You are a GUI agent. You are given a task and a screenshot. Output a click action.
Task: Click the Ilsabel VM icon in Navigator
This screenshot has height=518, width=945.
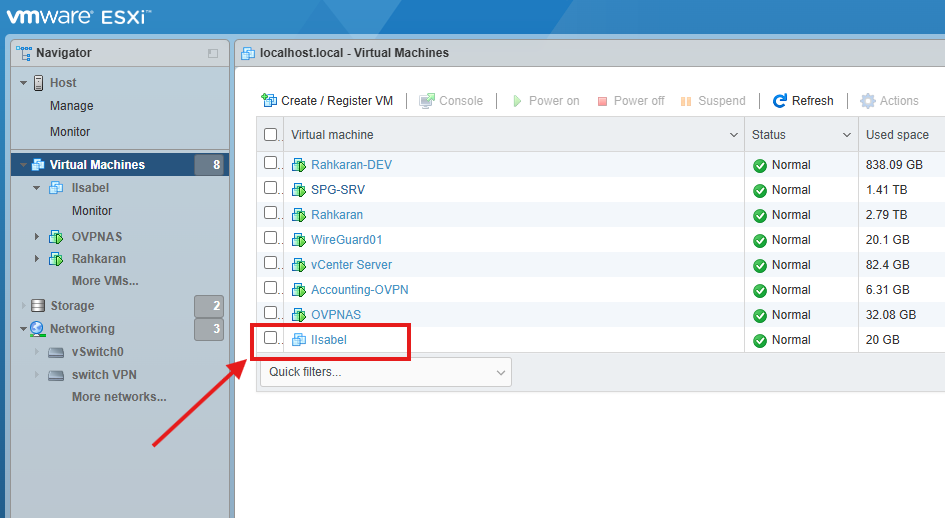[x=56, y=188]
